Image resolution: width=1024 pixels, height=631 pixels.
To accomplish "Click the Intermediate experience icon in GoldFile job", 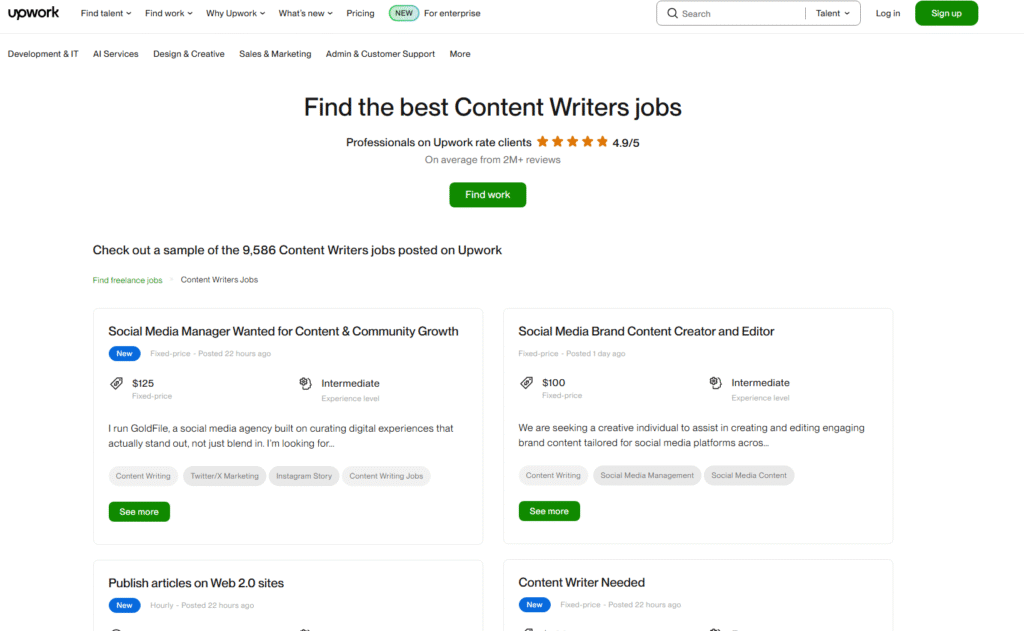I will [305, 383].
